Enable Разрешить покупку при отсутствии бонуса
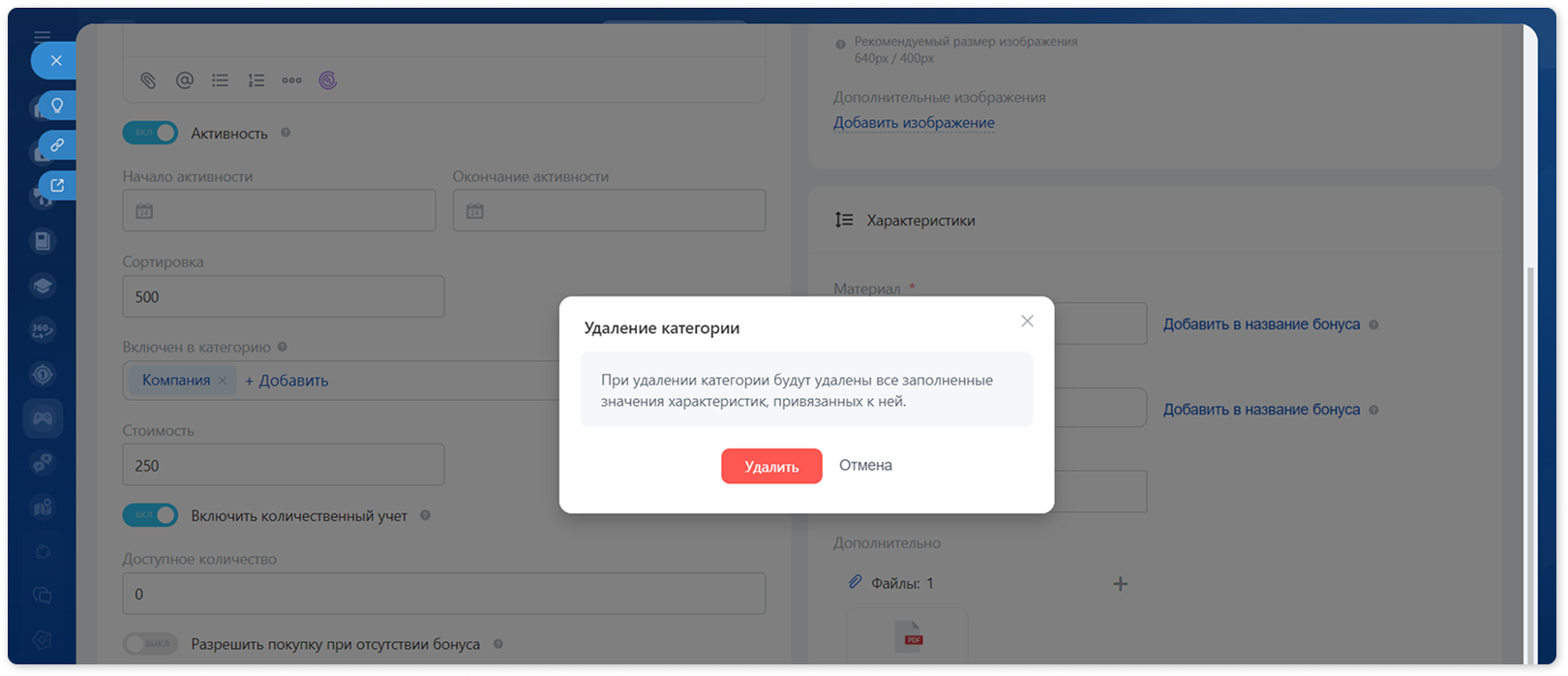The height and width of the screenshot is (676, 1568). (150, 644)
